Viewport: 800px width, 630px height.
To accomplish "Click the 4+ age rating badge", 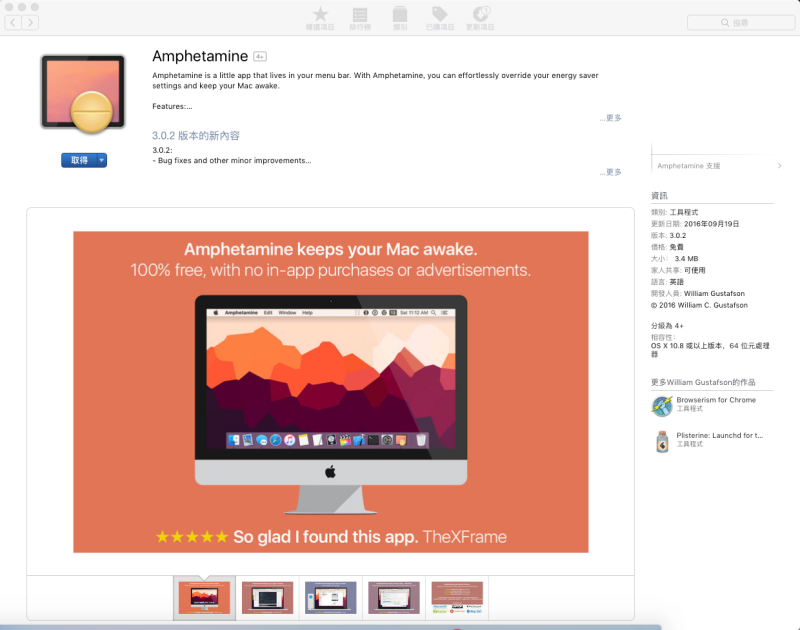I will (260, 57).
